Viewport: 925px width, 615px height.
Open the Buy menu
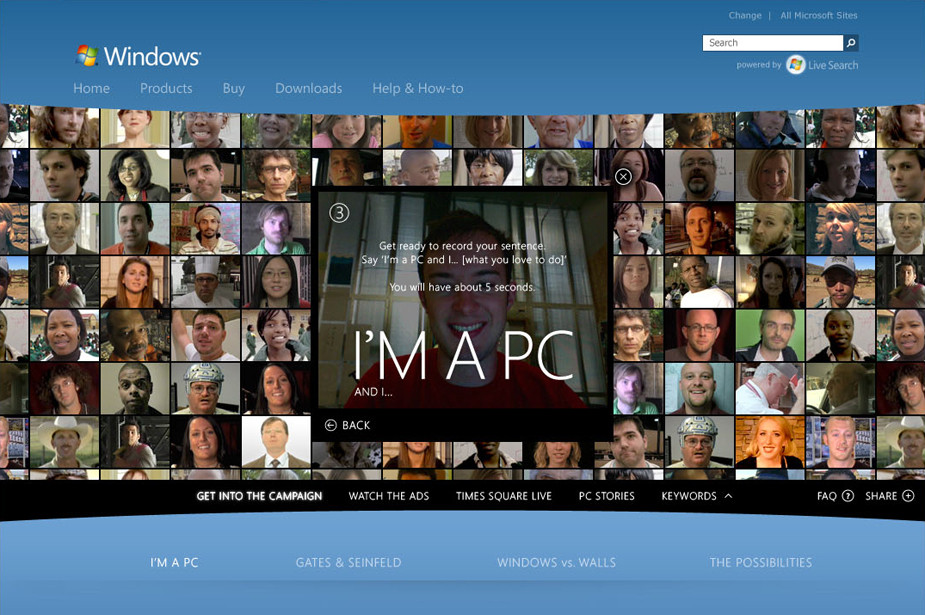(x=234, y=88)
